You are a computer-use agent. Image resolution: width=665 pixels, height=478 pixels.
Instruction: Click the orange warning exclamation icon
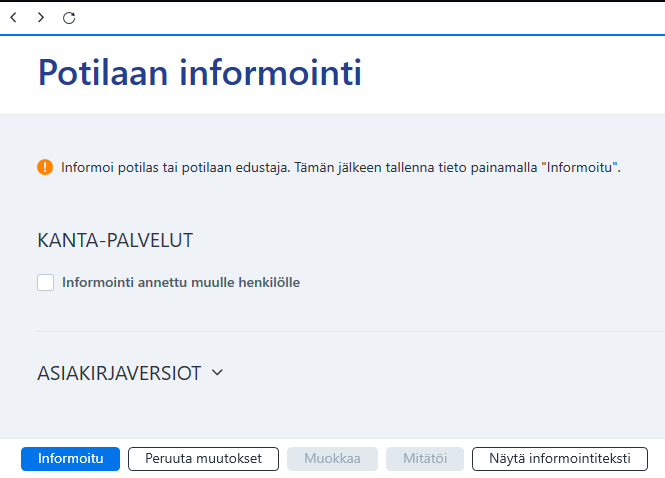pyautogui.click(x=45, y=167)
